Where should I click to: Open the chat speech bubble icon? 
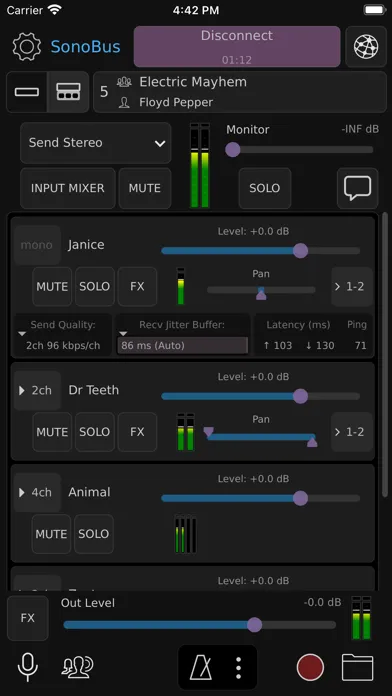pos(357,188)
